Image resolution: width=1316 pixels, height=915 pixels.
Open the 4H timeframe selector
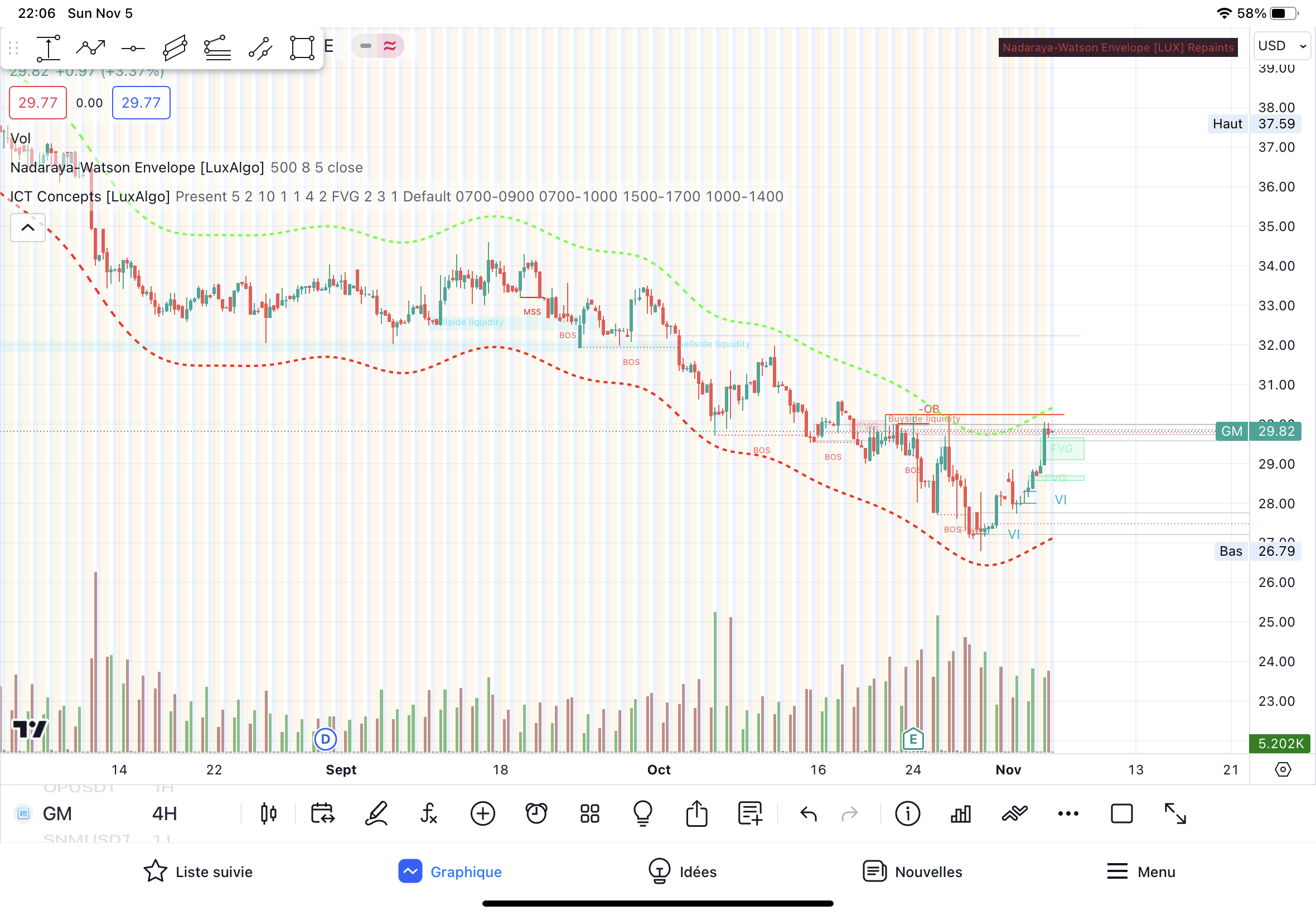click(x=164, y=813)
